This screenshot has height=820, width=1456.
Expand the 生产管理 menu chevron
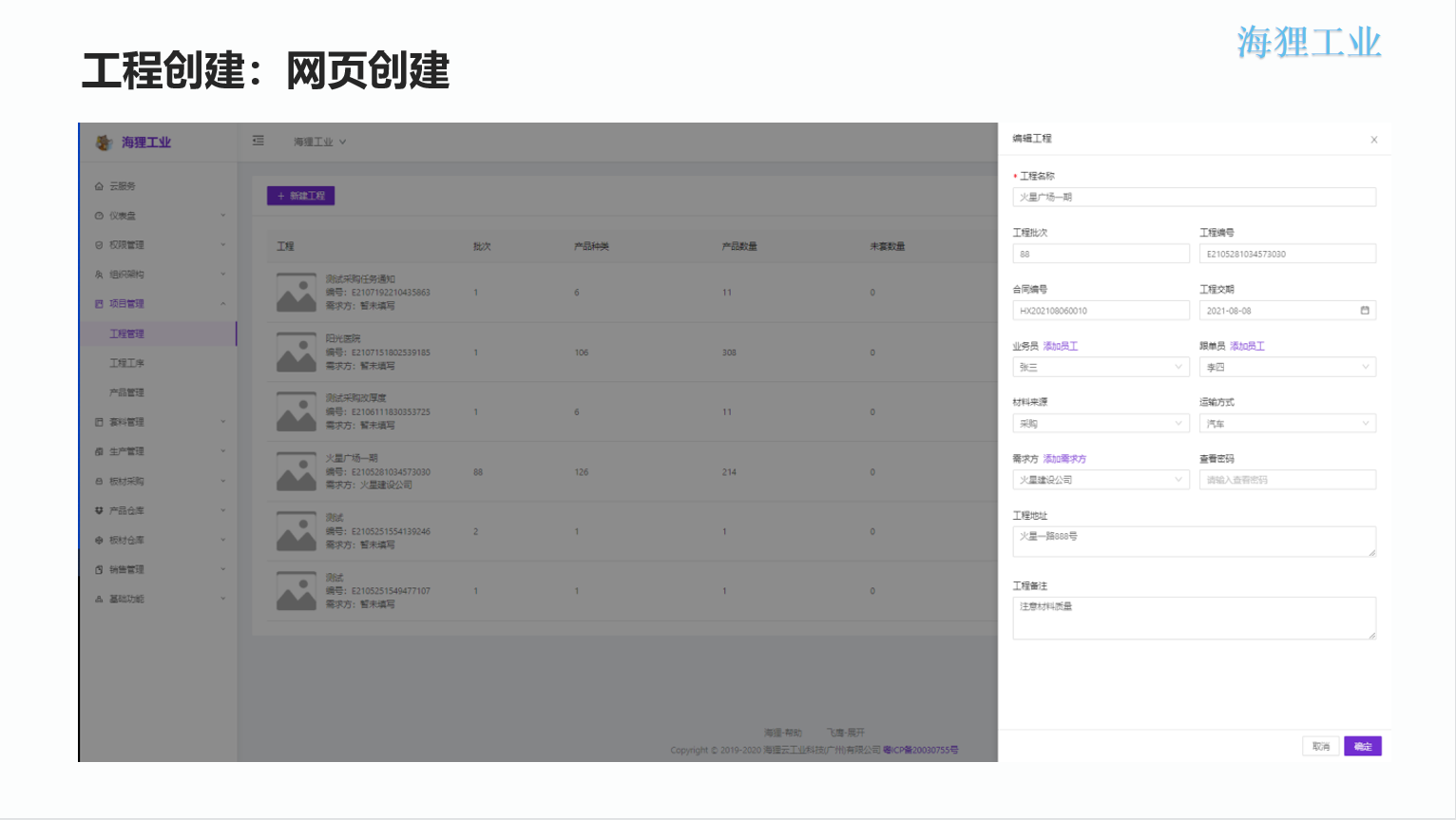coord(223,451)
